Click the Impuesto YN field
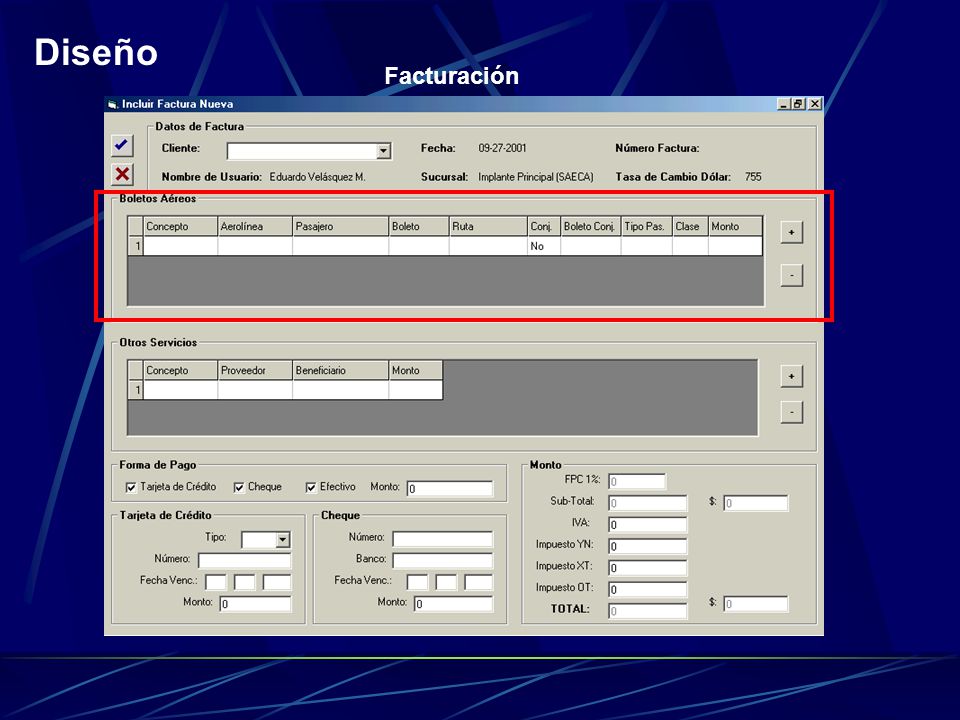960x720 pixels. click(x=648, y=546)
